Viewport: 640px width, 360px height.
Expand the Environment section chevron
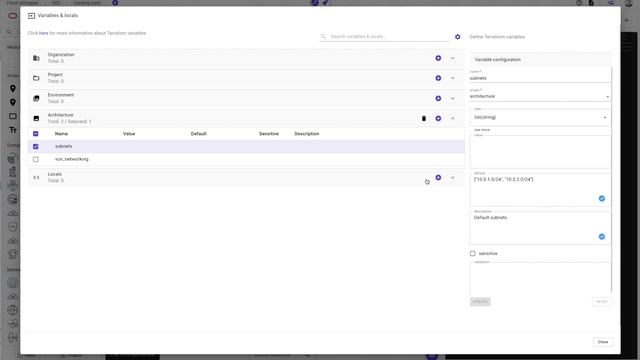tap(453, 98)
